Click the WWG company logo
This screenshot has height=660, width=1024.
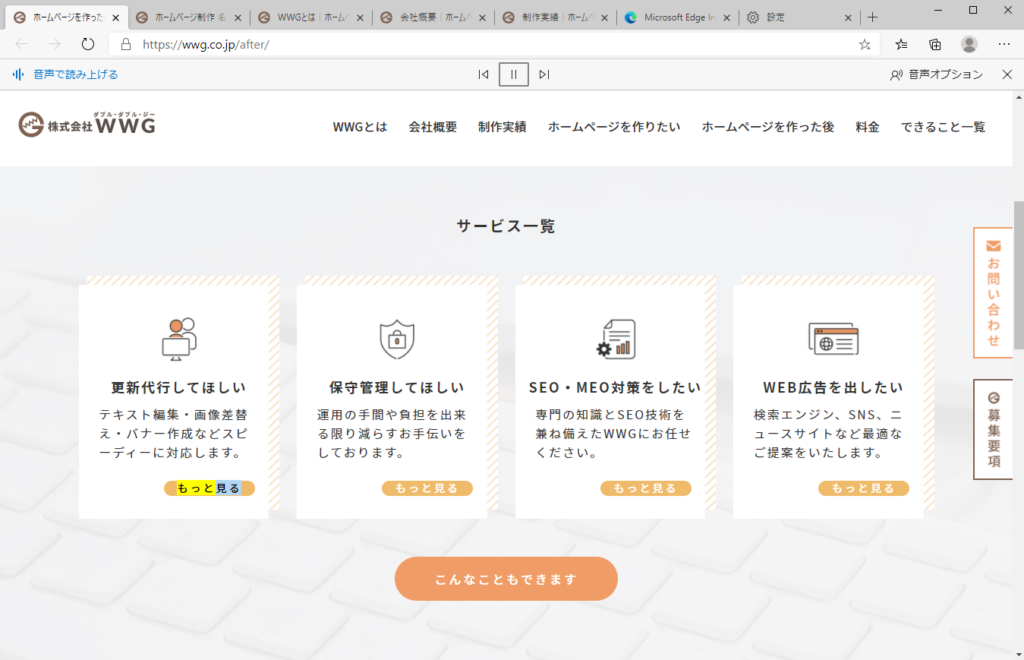87,124
